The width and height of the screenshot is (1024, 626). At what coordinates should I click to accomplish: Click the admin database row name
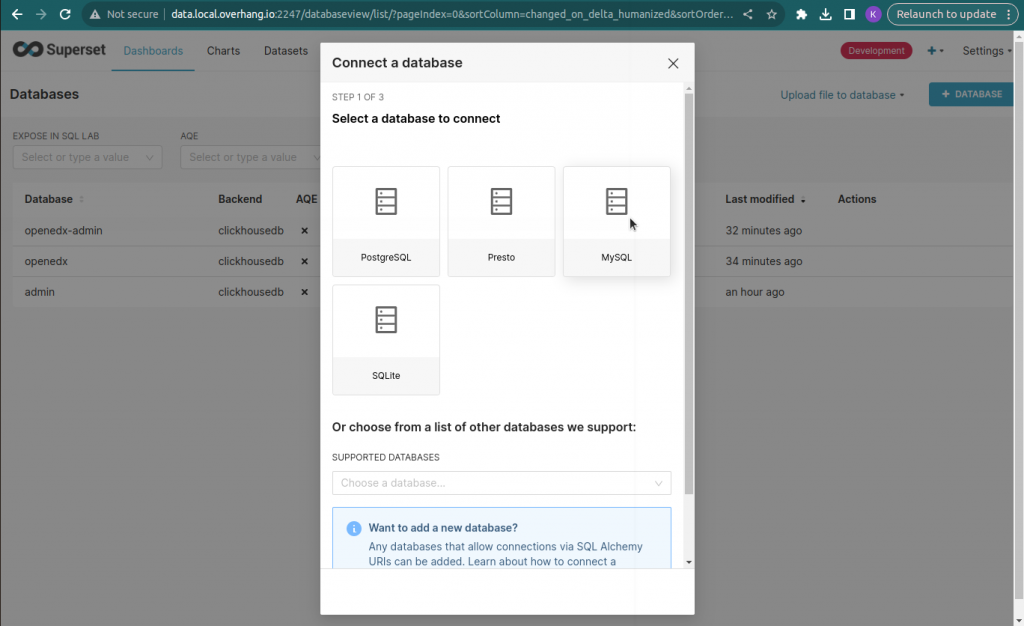40,292
